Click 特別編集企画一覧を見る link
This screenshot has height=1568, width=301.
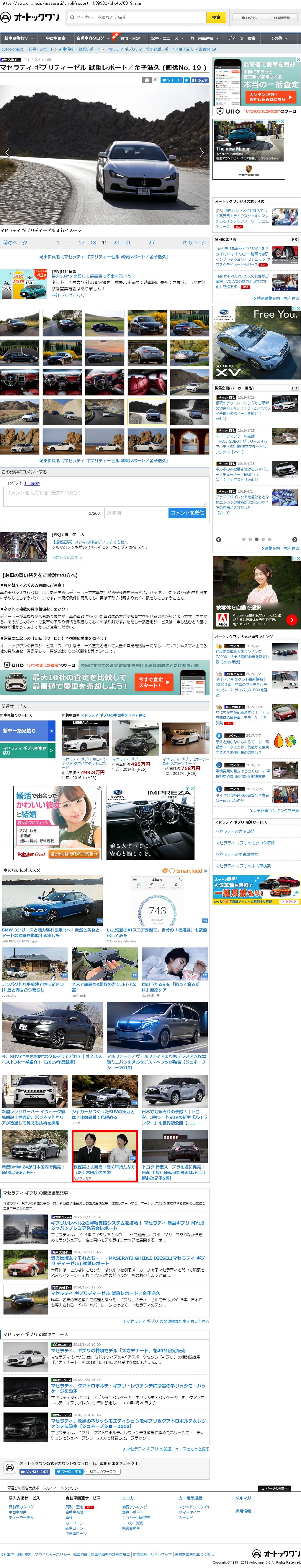click(x=277, y=298)
